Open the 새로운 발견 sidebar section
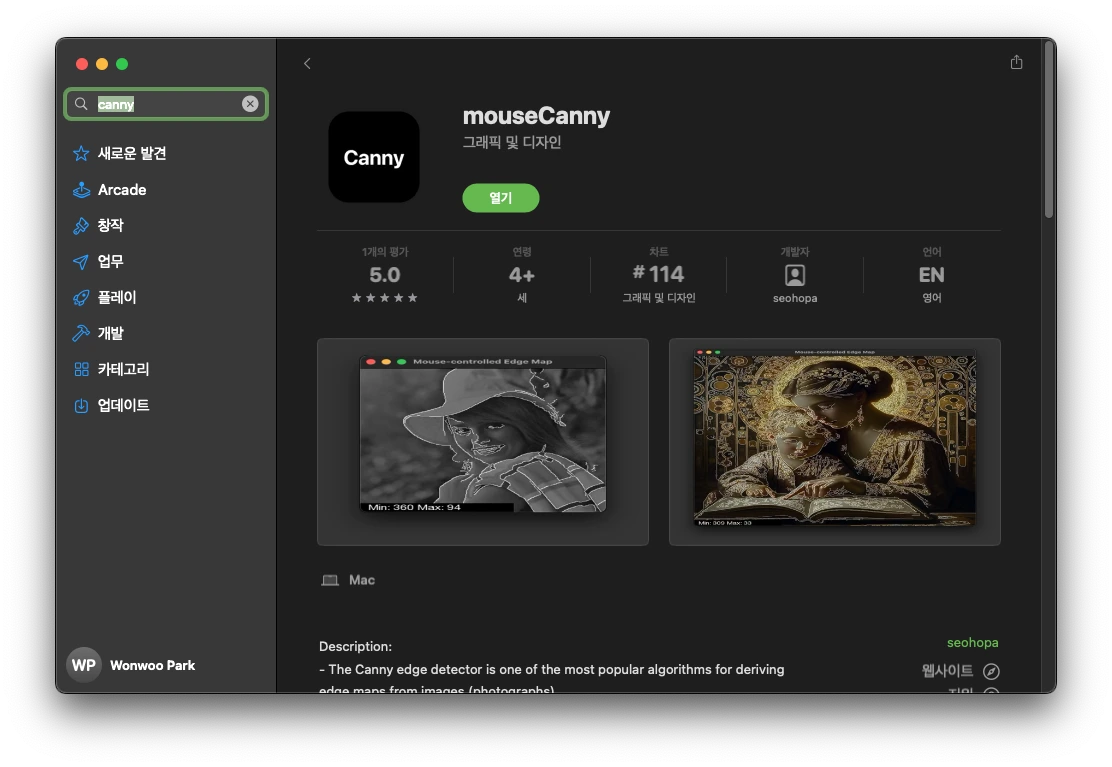Image resolution: width=1112 pixels, height=767 pixels. pos(132,153)
